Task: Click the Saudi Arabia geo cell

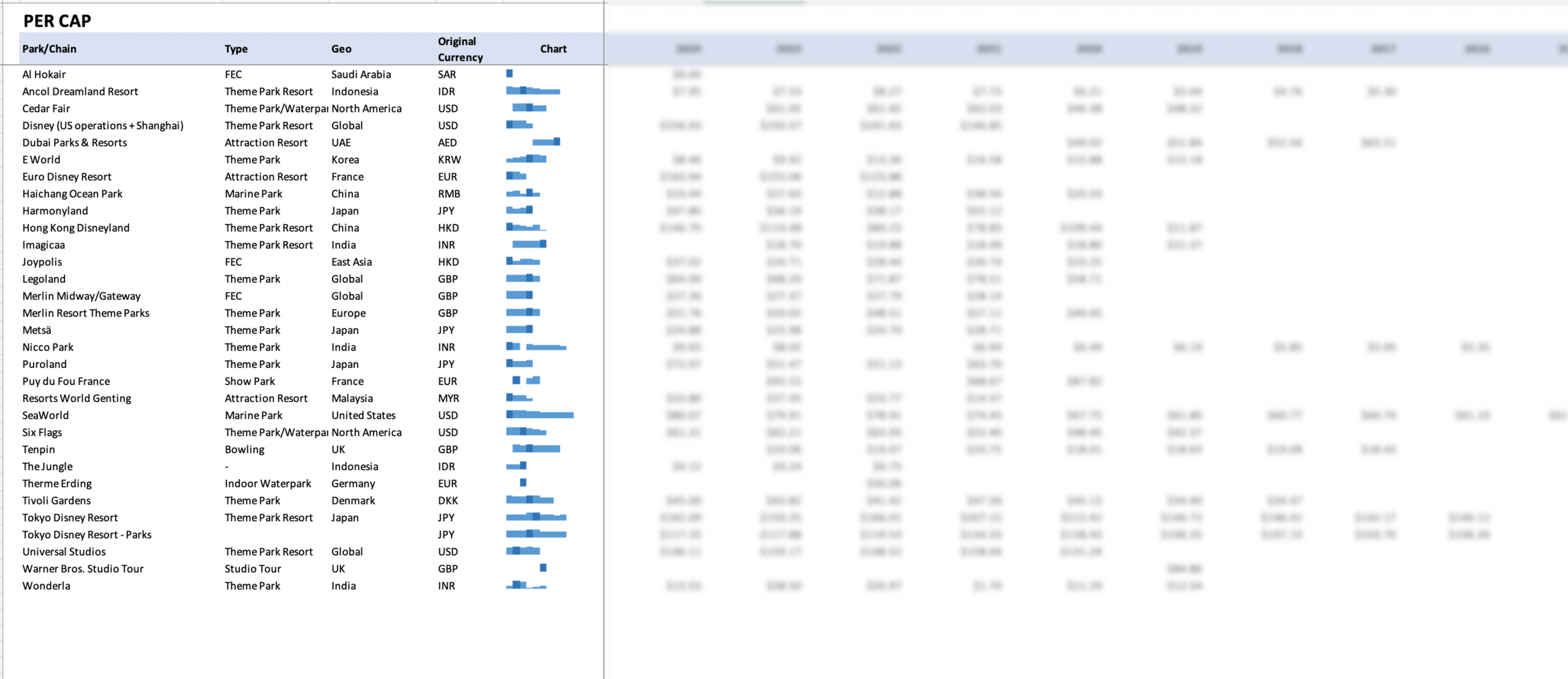Action: pos(361,74)
